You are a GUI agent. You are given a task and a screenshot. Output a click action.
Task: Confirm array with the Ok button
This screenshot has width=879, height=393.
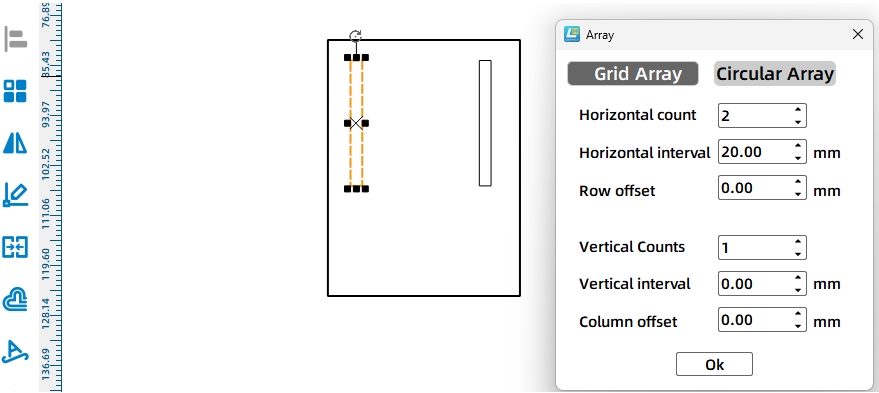pos(714,364)
